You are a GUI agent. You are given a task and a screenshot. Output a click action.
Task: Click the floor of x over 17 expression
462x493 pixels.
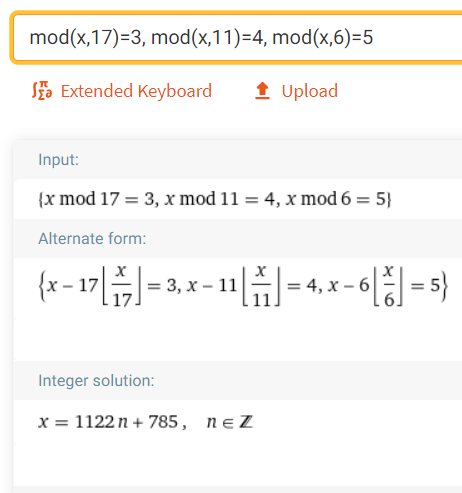tap(121, 286)
